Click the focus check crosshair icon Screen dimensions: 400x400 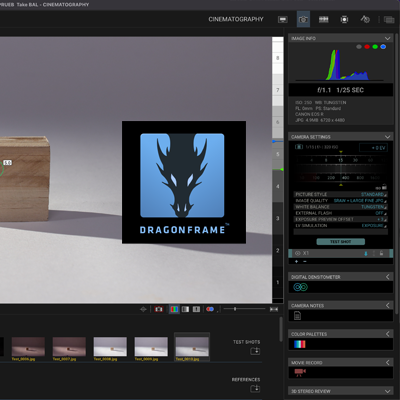[x=143, y=309]
